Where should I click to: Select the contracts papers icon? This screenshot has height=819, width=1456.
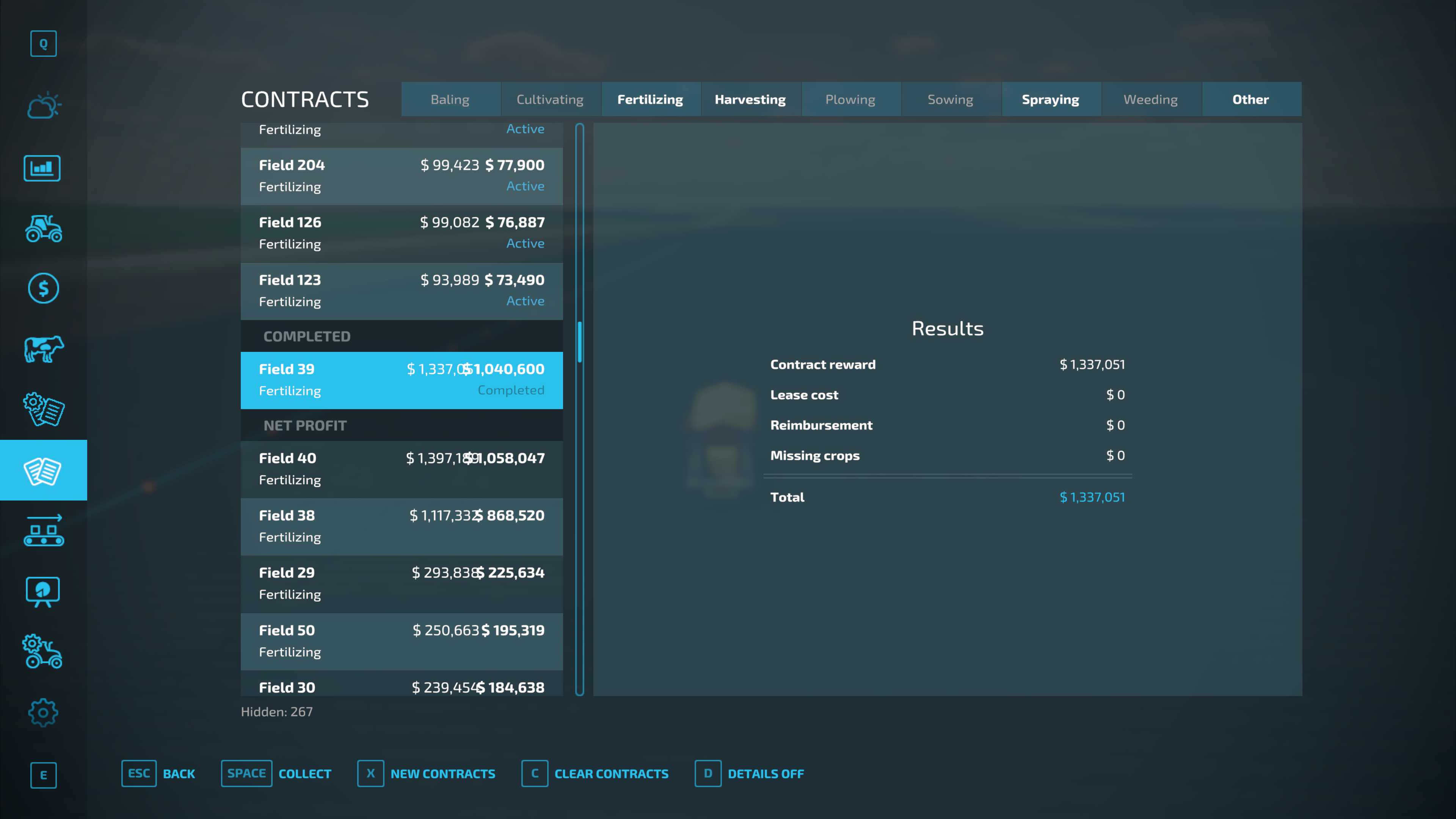(x=44, y=470)
